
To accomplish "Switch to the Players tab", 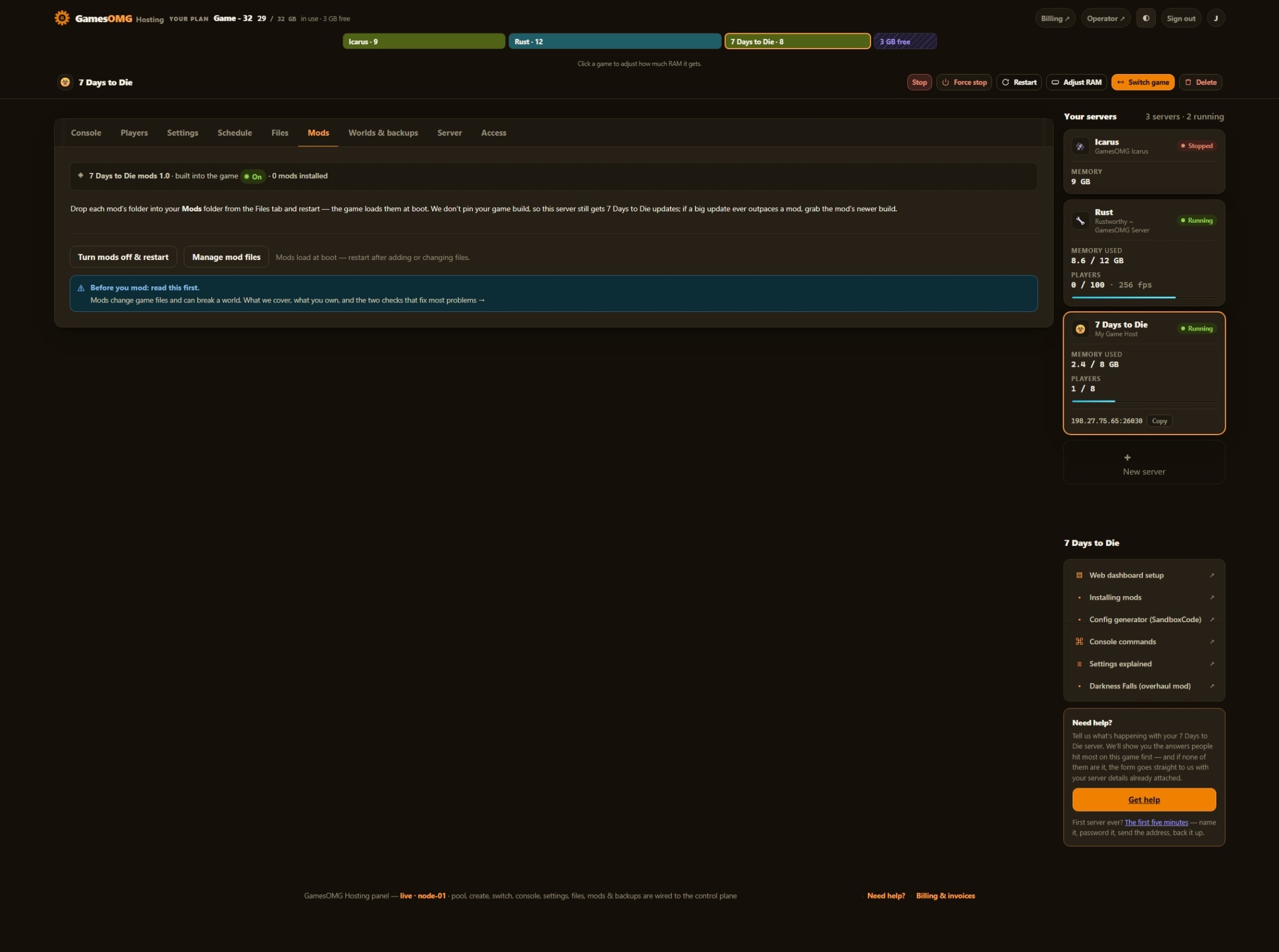I will pos(134,133).
